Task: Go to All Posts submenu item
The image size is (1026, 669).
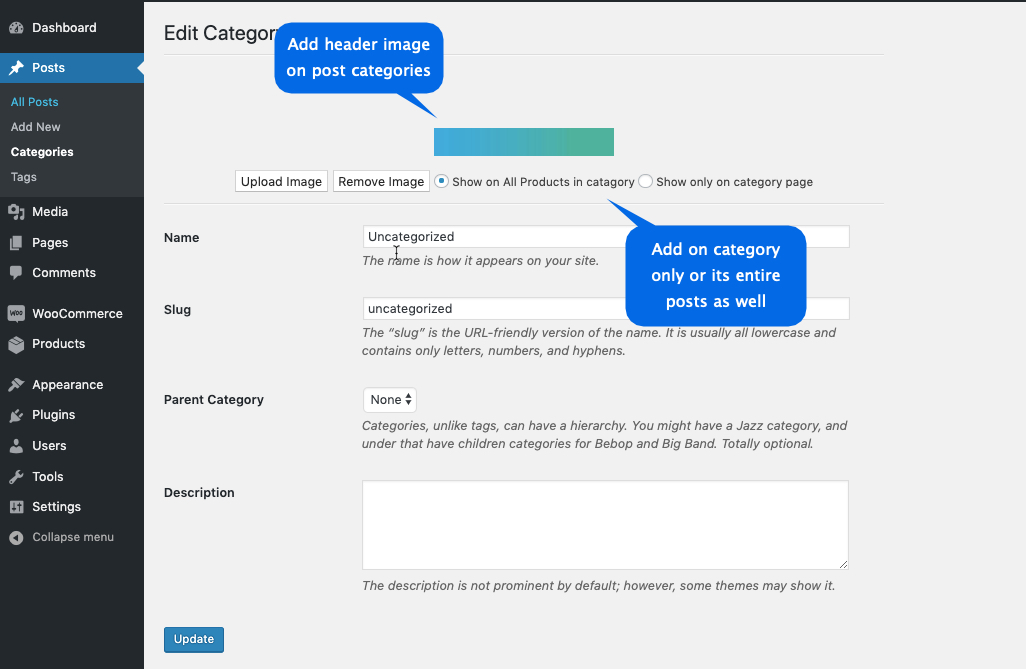Action: point(35,102)
